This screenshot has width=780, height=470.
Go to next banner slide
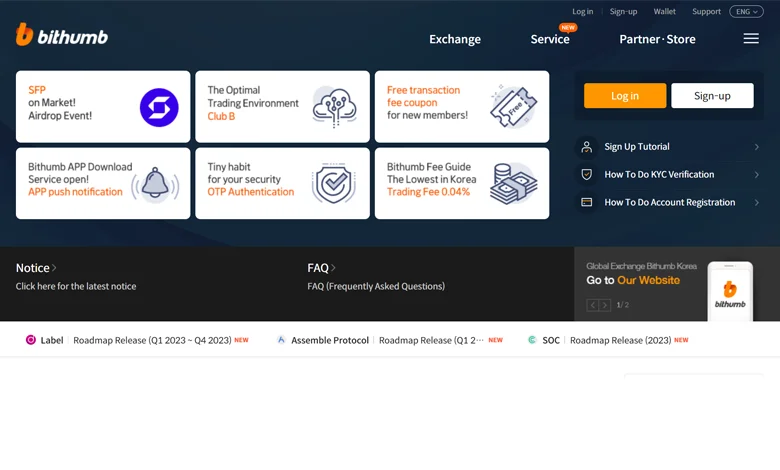coord(604,305)
